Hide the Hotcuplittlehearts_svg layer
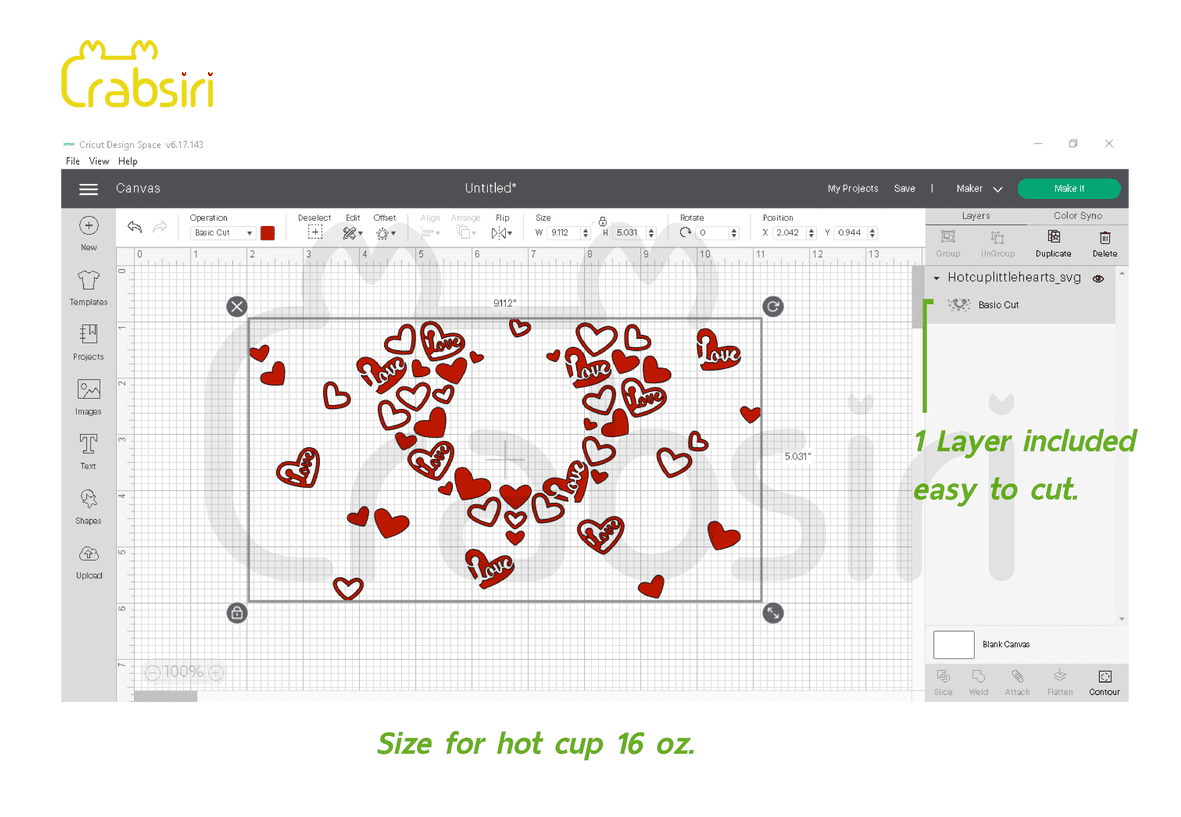This screenshot has width=1181, height=817. pyautogui.click(x=1098, y=279)
